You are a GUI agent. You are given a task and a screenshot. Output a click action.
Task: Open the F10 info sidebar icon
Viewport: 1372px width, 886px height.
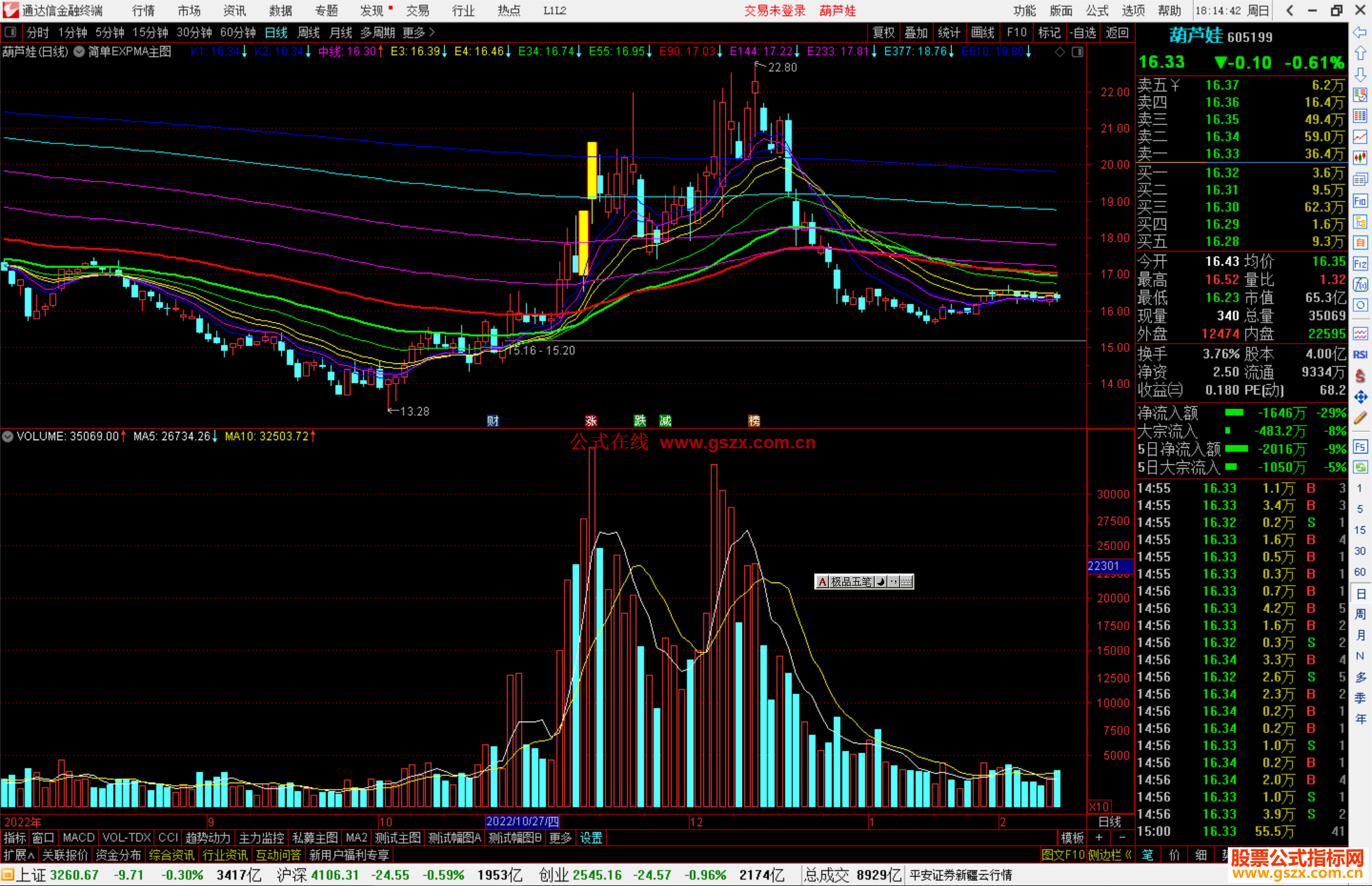[x=1360, y=201]
